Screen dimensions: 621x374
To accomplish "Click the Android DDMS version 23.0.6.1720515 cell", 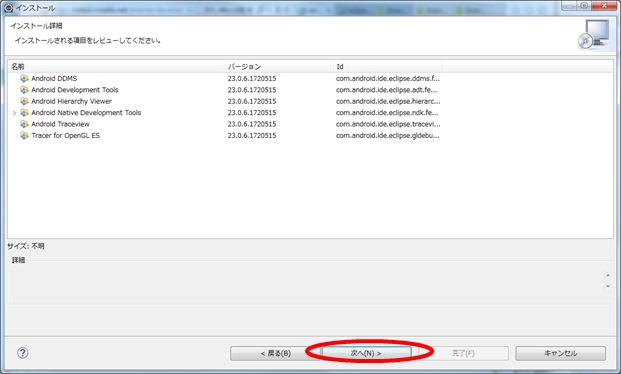I will pyautogui.click(x=252, y=78).
